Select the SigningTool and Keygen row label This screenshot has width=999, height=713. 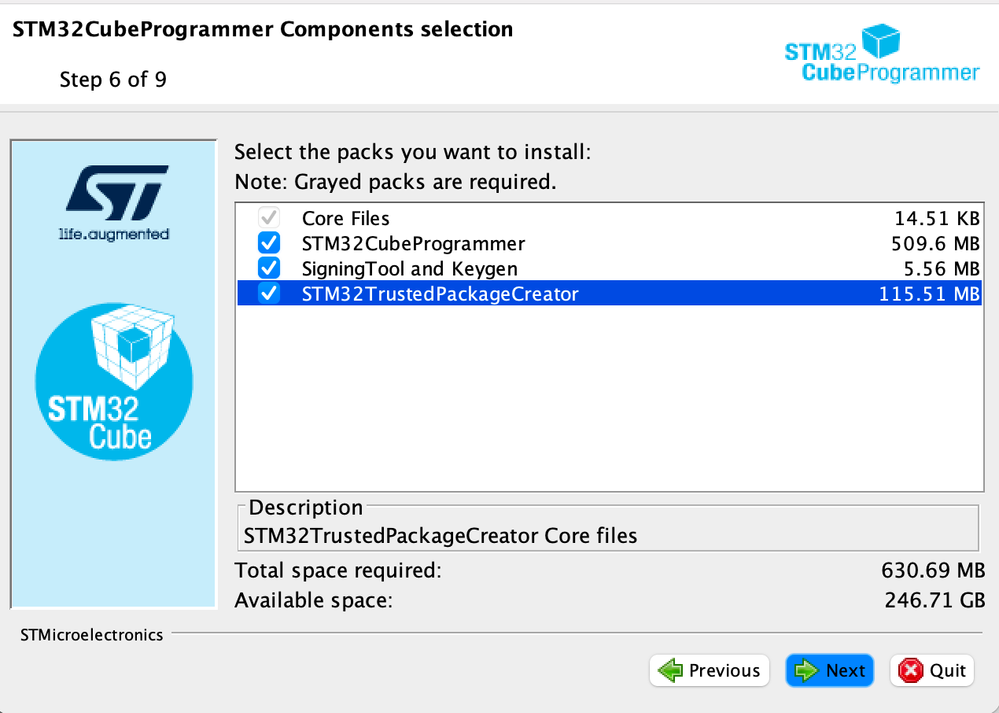click(410, 269)
